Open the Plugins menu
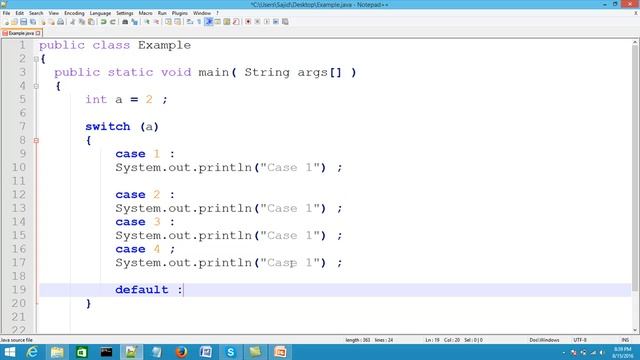The image size is (640, 360). [x=180, y=13]
